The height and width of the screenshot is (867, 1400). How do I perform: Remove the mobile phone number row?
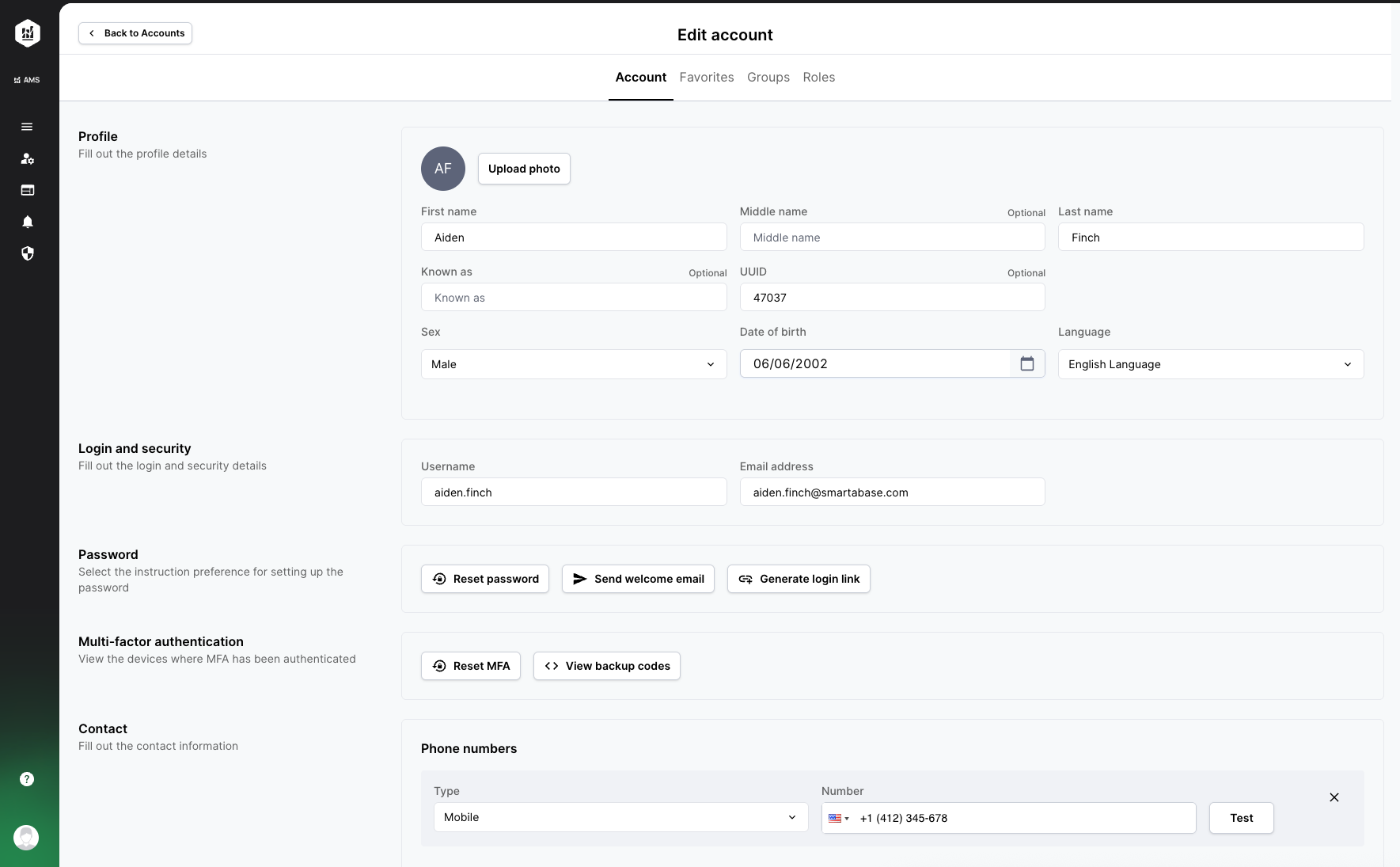(1334, 797)
